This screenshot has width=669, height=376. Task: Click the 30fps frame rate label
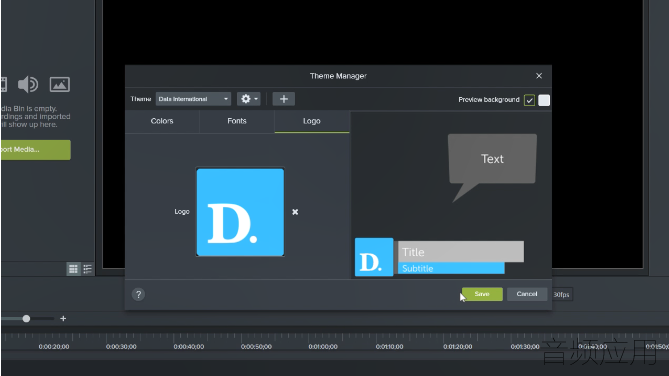(561, 294)
